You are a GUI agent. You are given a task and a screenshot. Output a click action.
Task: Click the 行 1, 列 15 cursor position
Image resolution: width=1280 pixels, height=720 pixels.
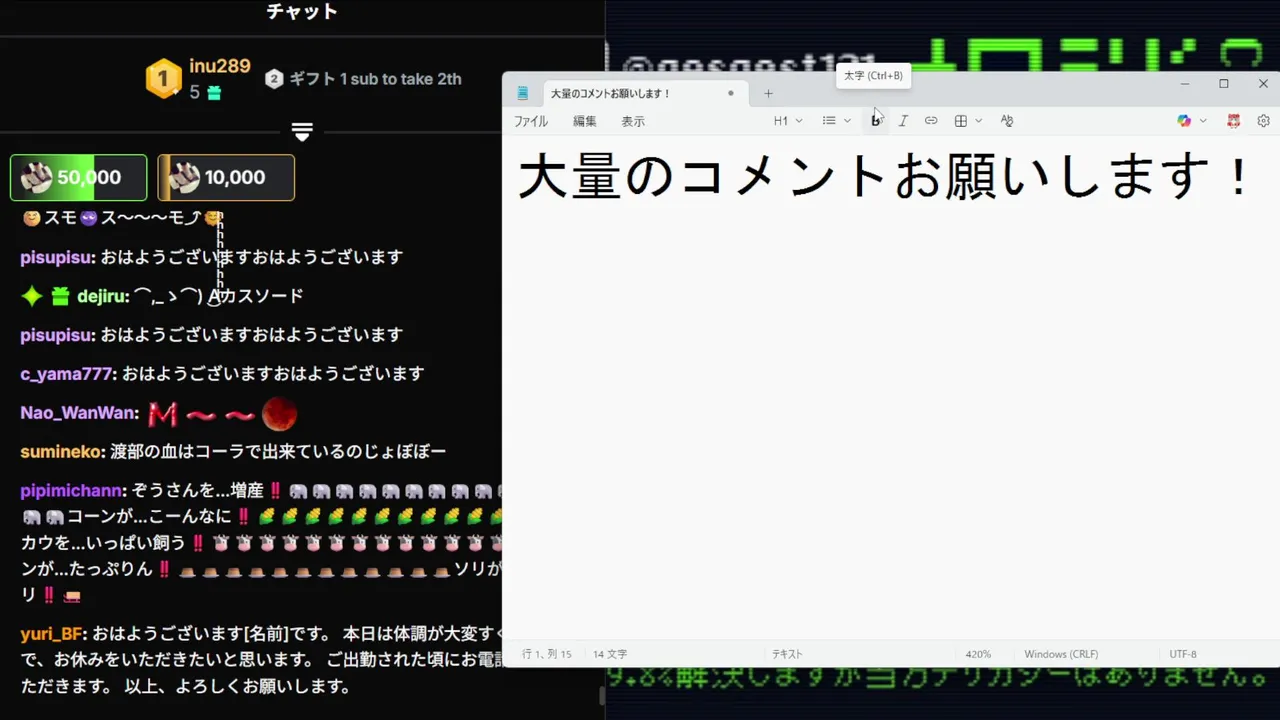pos(547,654)
